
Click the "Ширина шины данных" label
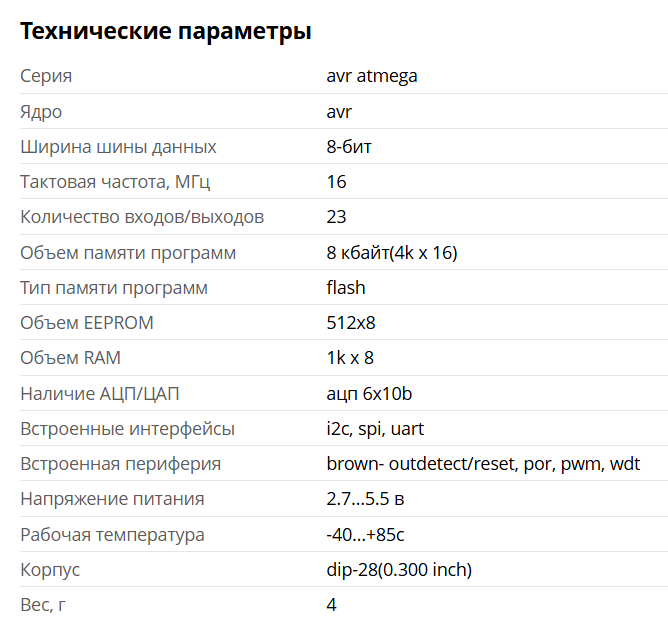coord(118,147)
